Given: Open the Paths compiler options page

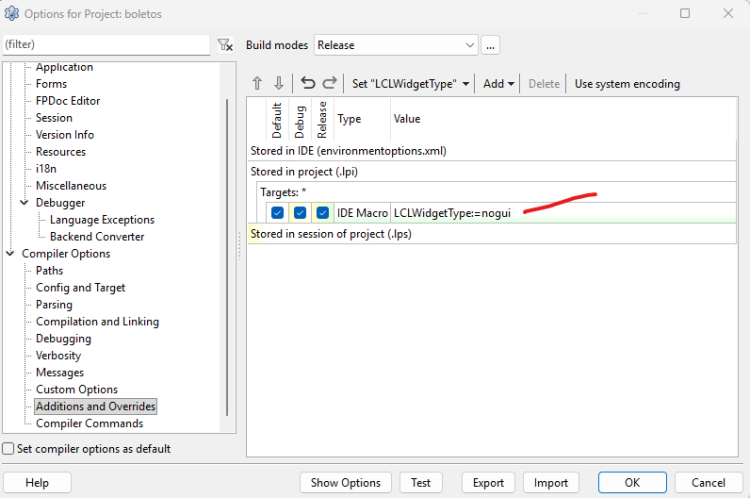Looking at the screenshot, I should point(49,270).
